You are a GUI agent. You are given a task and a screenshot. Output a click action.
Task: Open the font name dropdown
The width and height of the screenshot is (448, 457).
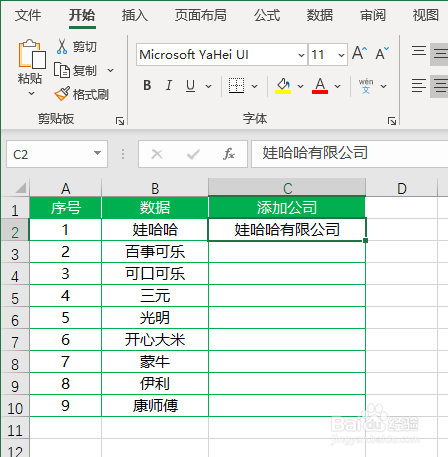301,55
